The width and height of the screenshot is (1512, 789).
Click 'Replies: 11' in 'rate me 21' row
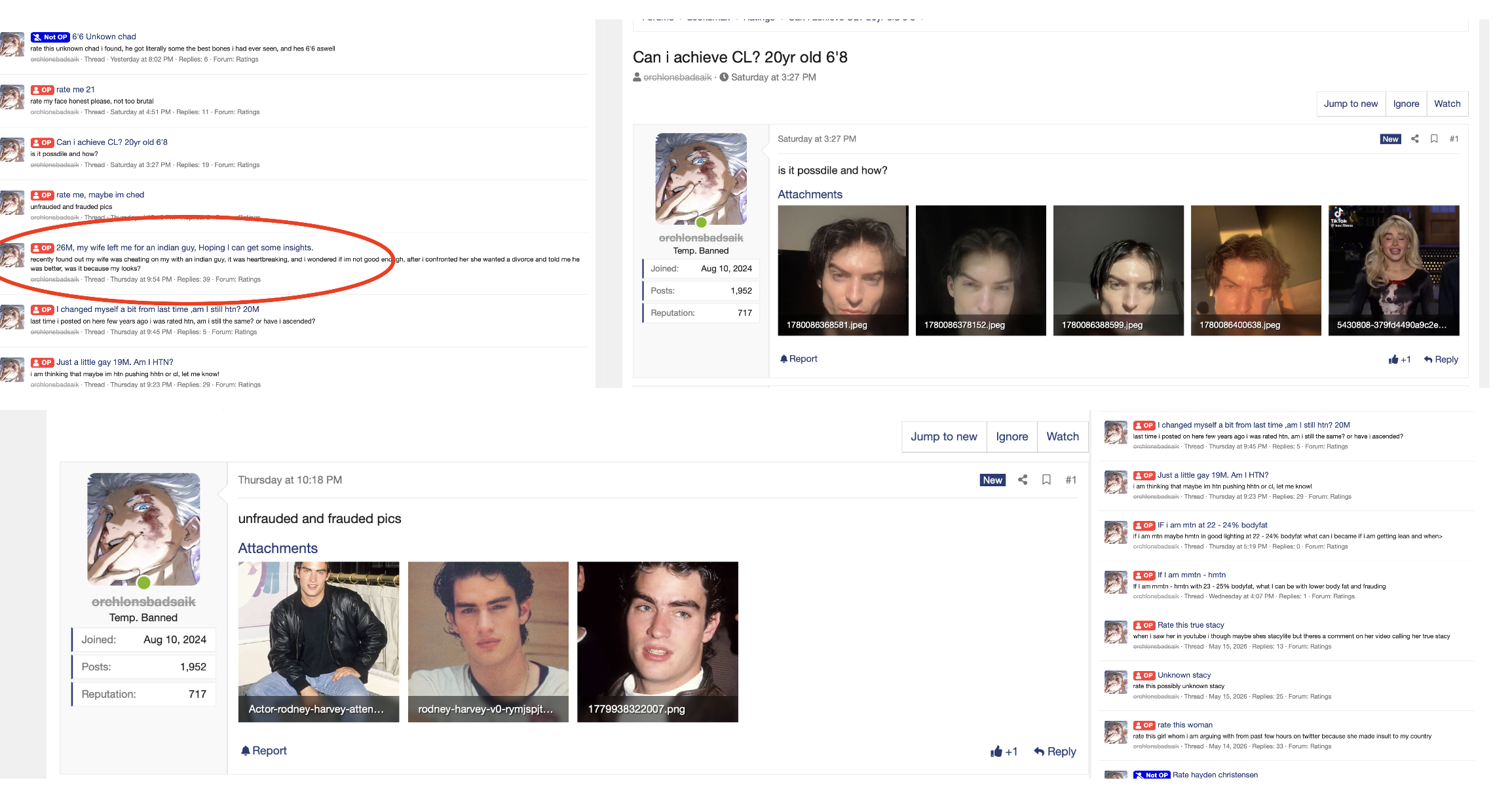[193, 112]
